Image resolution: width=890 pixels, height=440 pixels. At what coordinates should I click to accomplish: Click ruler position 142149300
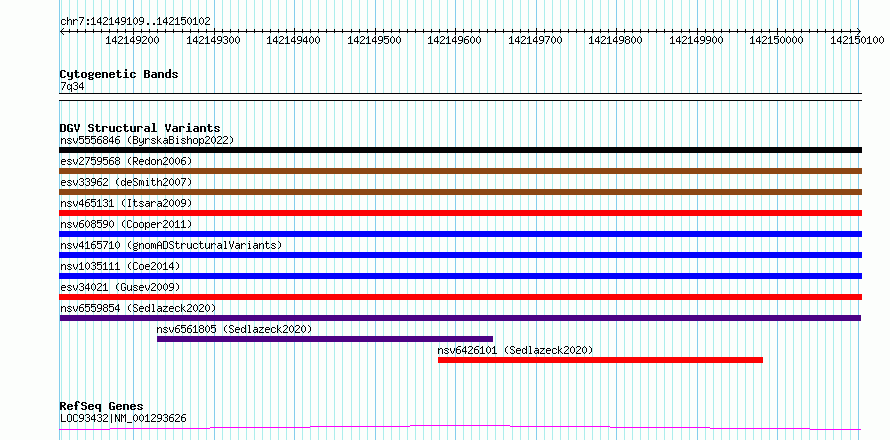pyautogui.click(x=213, y=40)
